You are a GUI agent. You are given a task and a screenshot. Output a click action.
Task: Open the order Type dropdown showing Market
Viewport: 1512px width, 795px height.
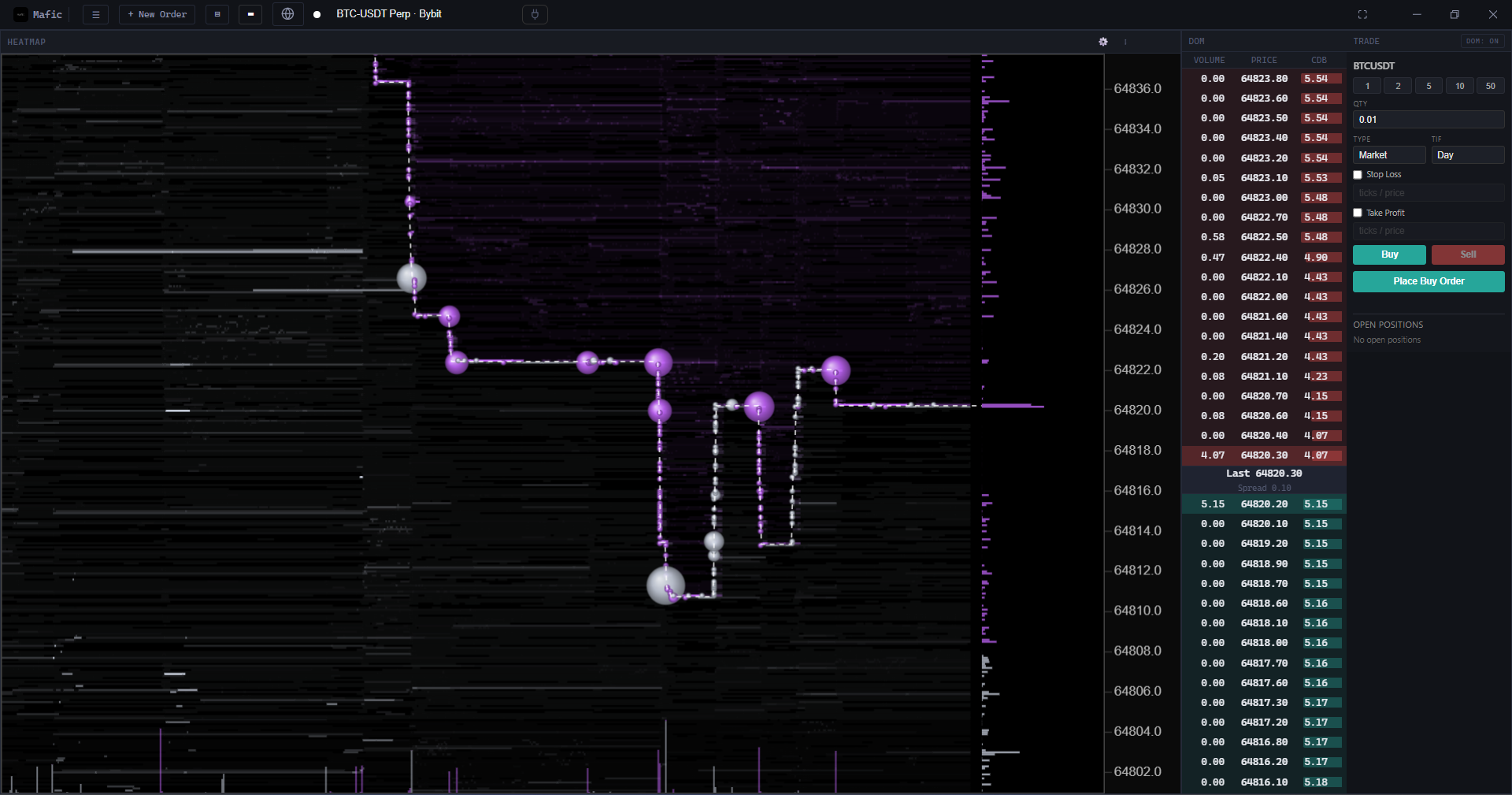(1389, 155)
